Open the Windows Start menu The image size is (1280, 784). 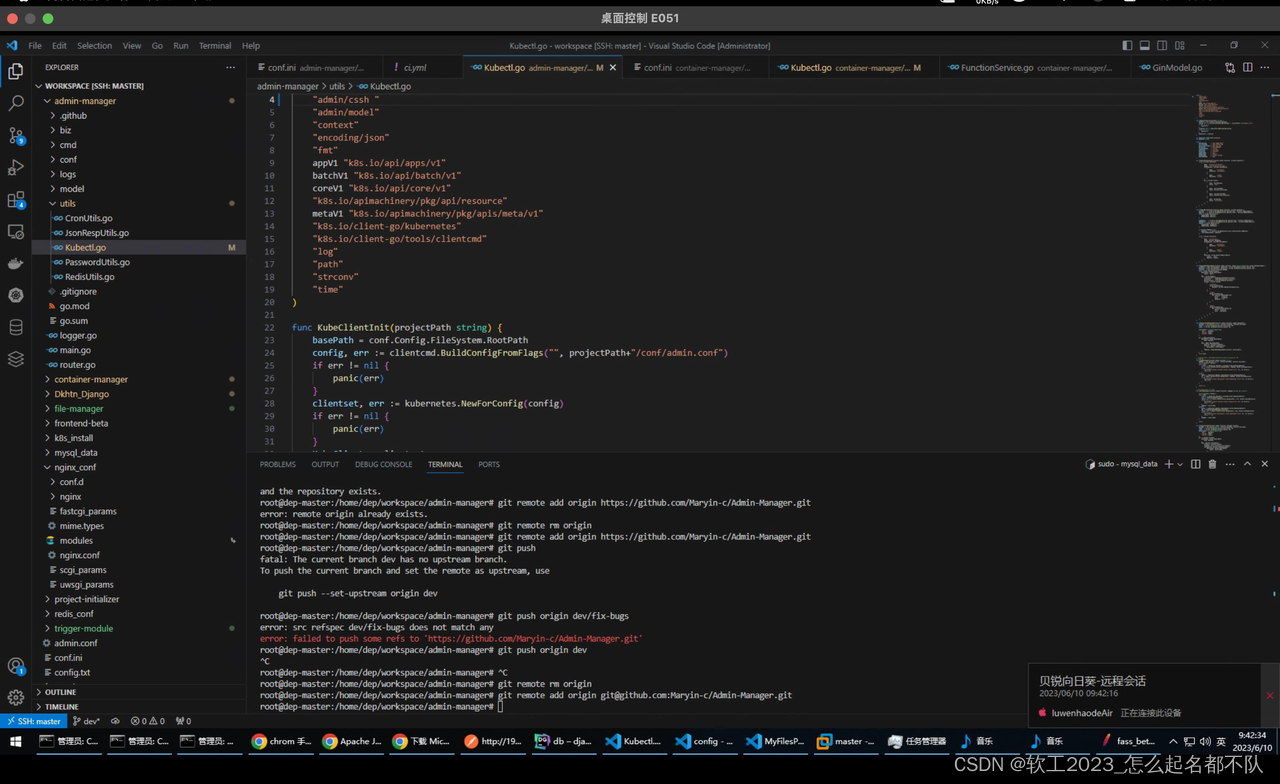click(15, 742)
